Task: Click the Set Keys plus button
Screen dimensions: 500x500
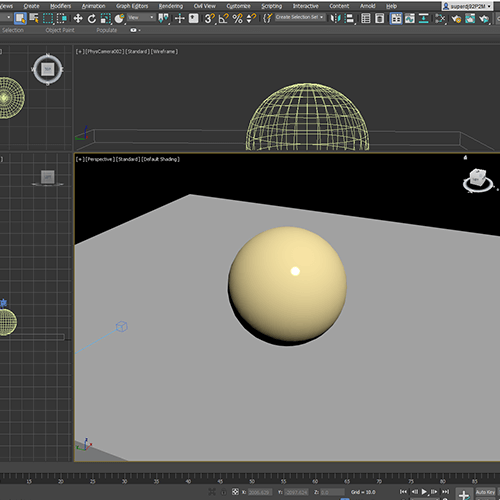Action: click(x=464, y=494)
